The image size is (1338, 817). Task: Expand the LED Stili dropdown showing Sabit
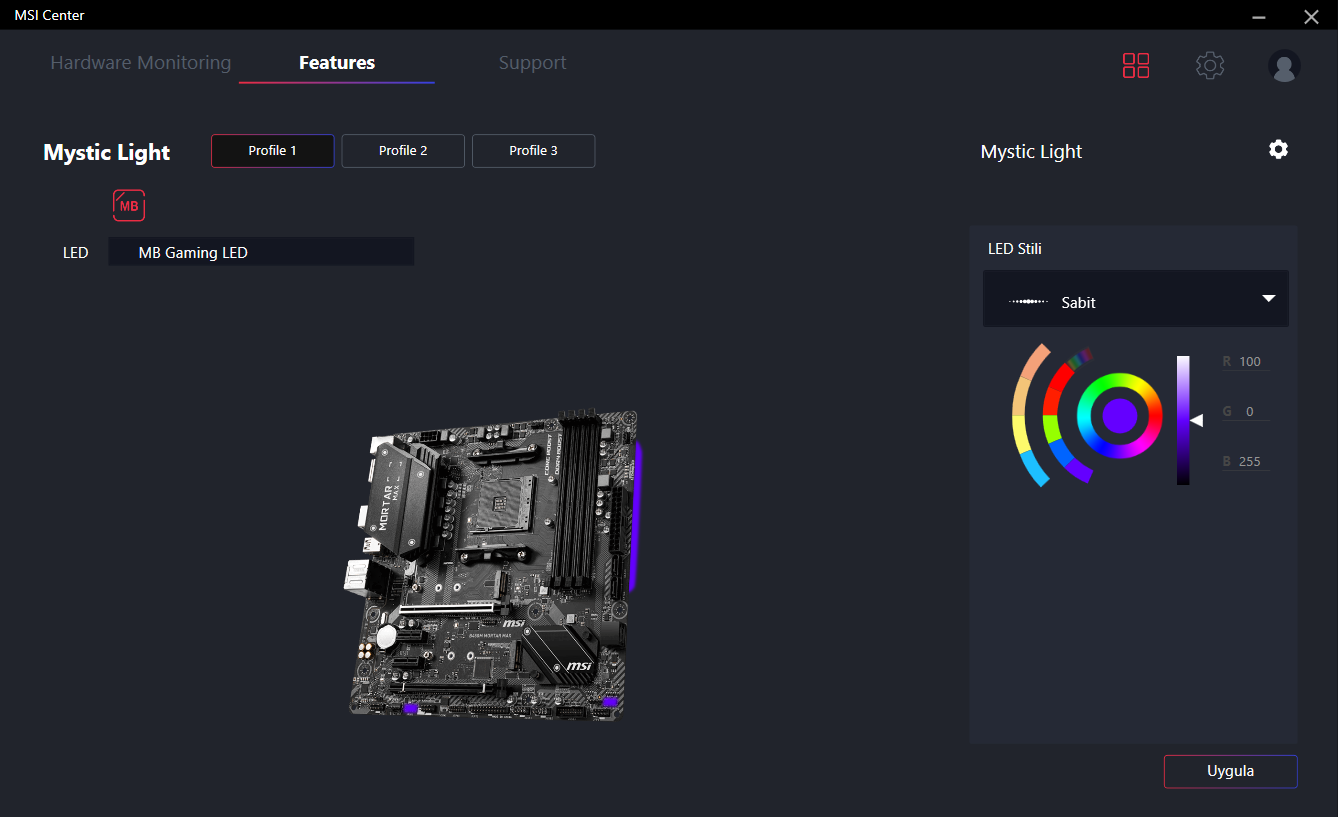[1135, 299]
